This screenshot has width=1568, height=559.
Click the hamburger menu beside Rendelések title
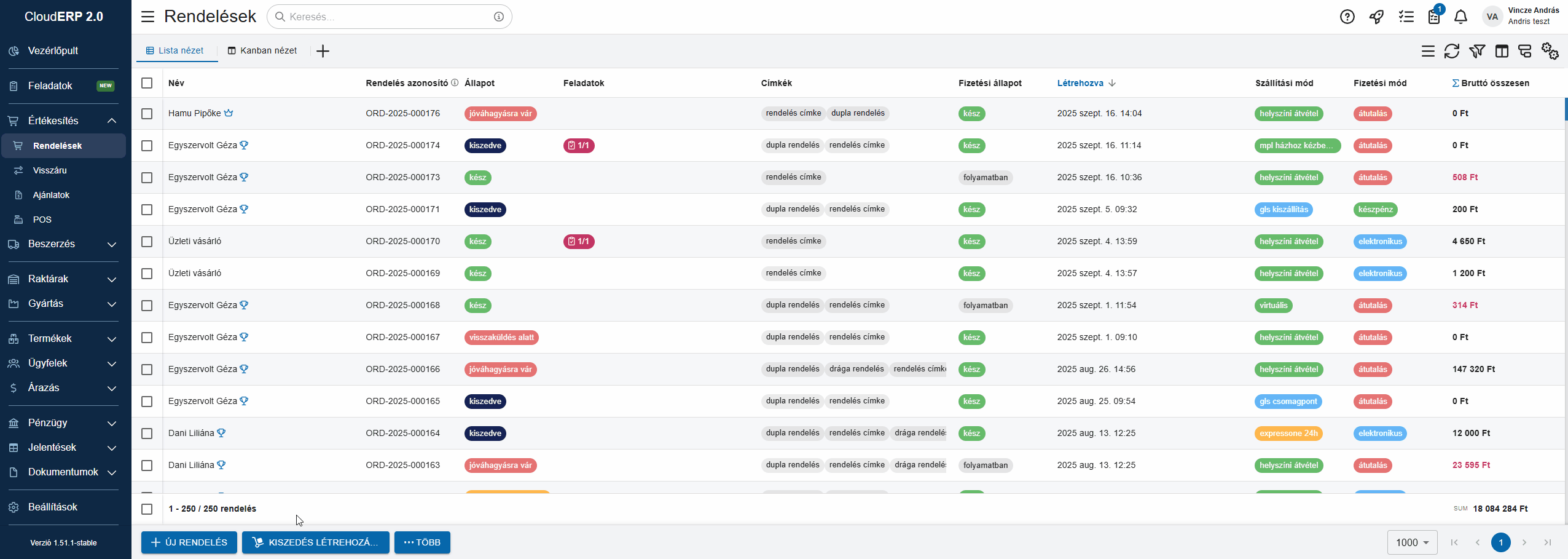[x=148, y=17]
